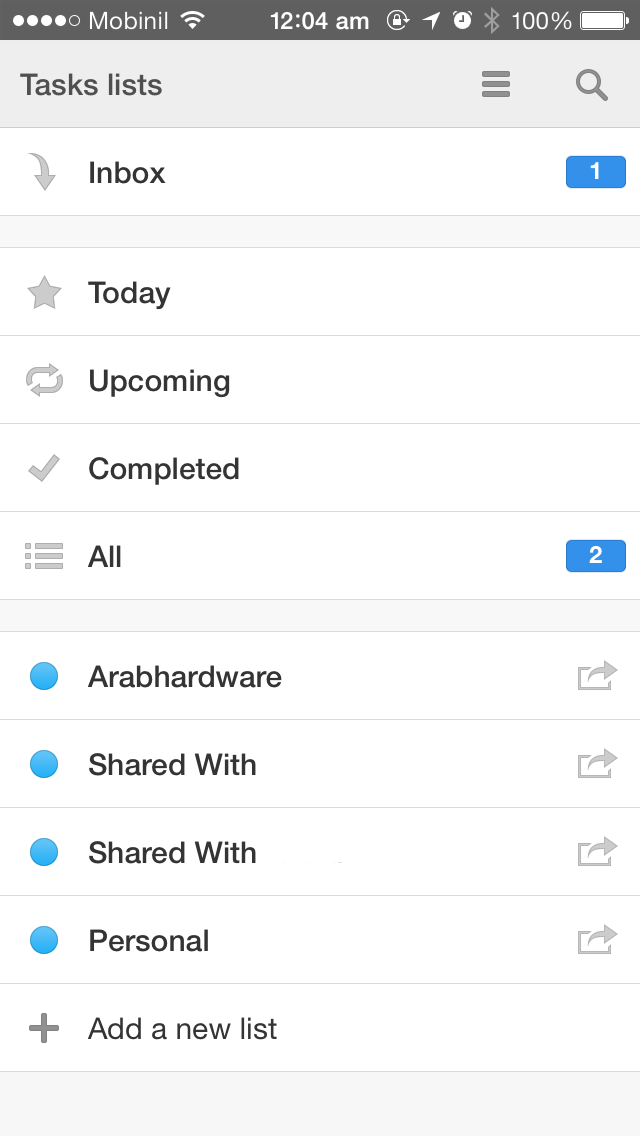The height and width of the screenshot is (1136, 640).
Task: Click the blue dot beside Arabhardware
Action: point(43,676)
